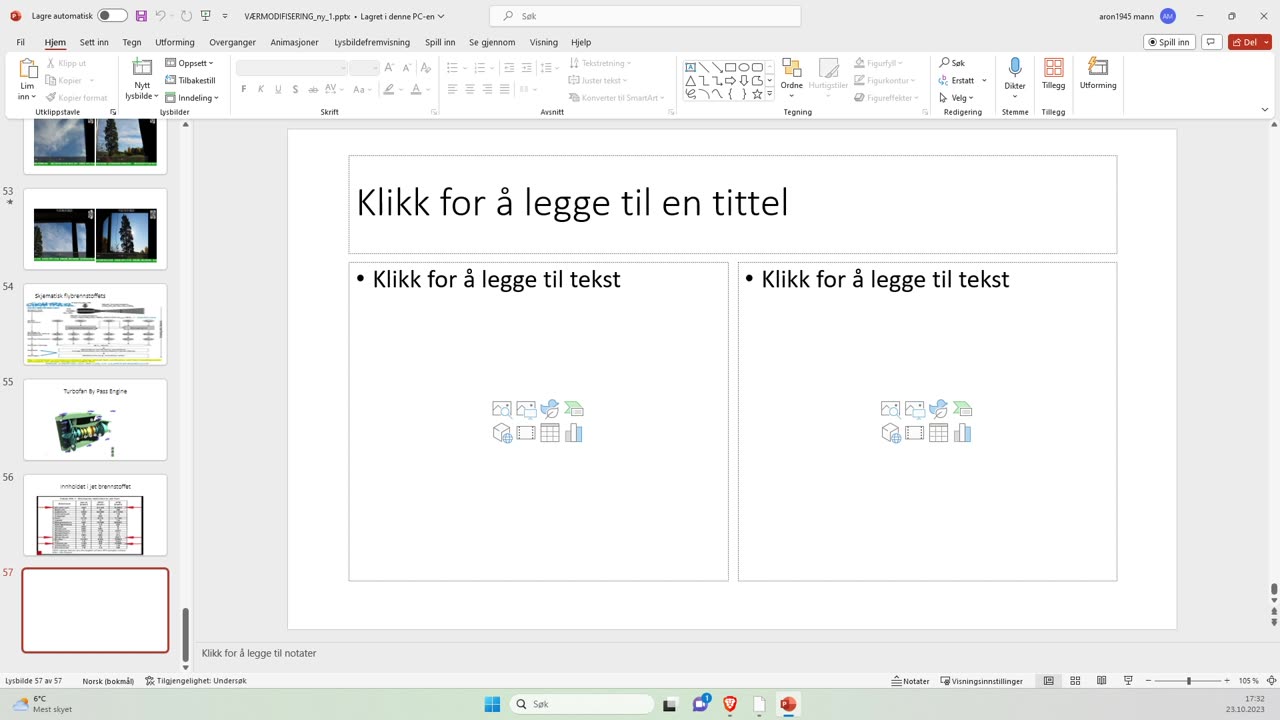Click Norsk (bokmål) language indicator
This screenshot has width=1280, height=720.
pyautogui.click(x=108, y=681)
